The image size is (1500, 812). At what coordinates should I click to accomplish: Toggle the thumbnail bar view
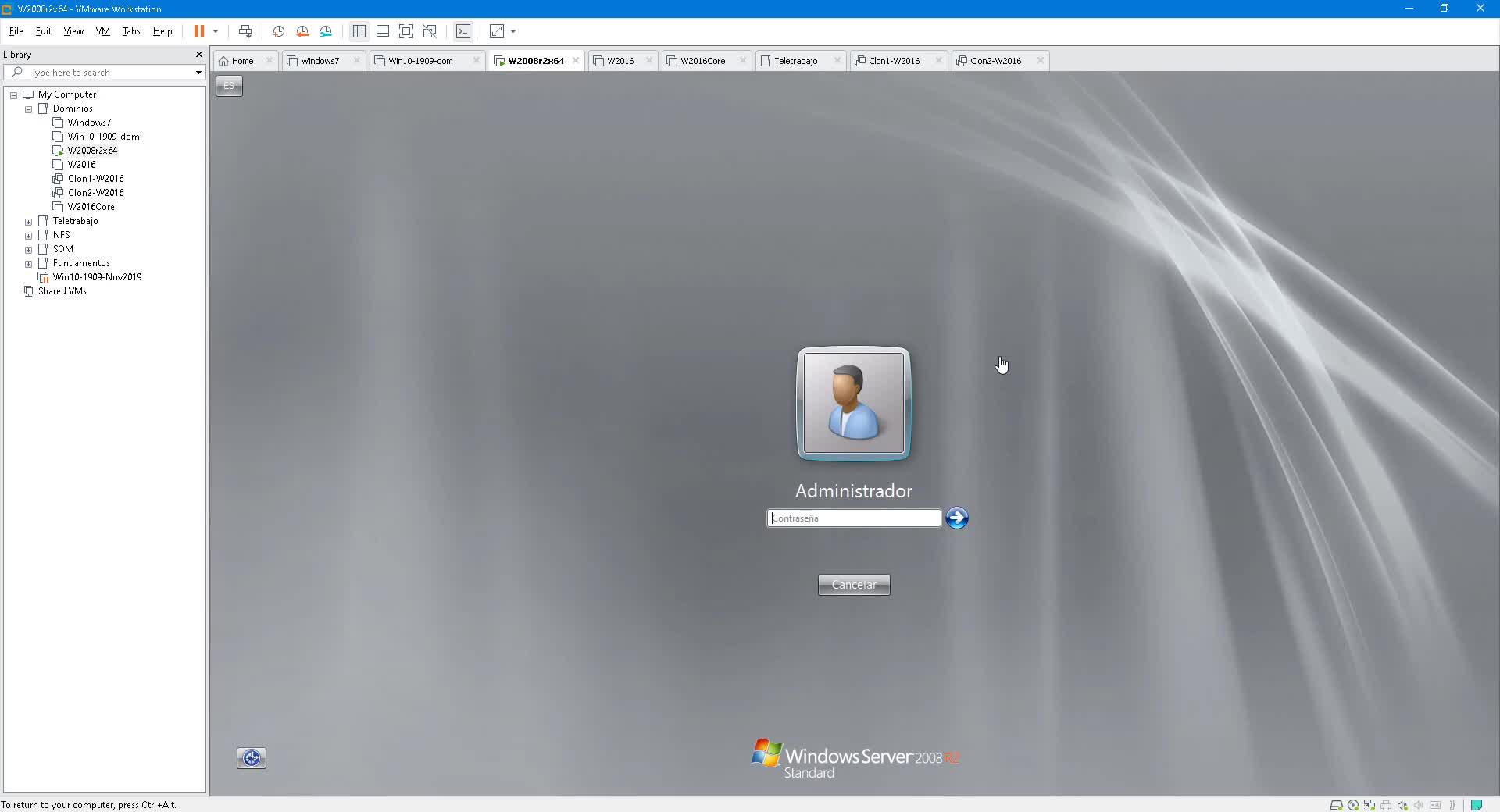[383, 31]
